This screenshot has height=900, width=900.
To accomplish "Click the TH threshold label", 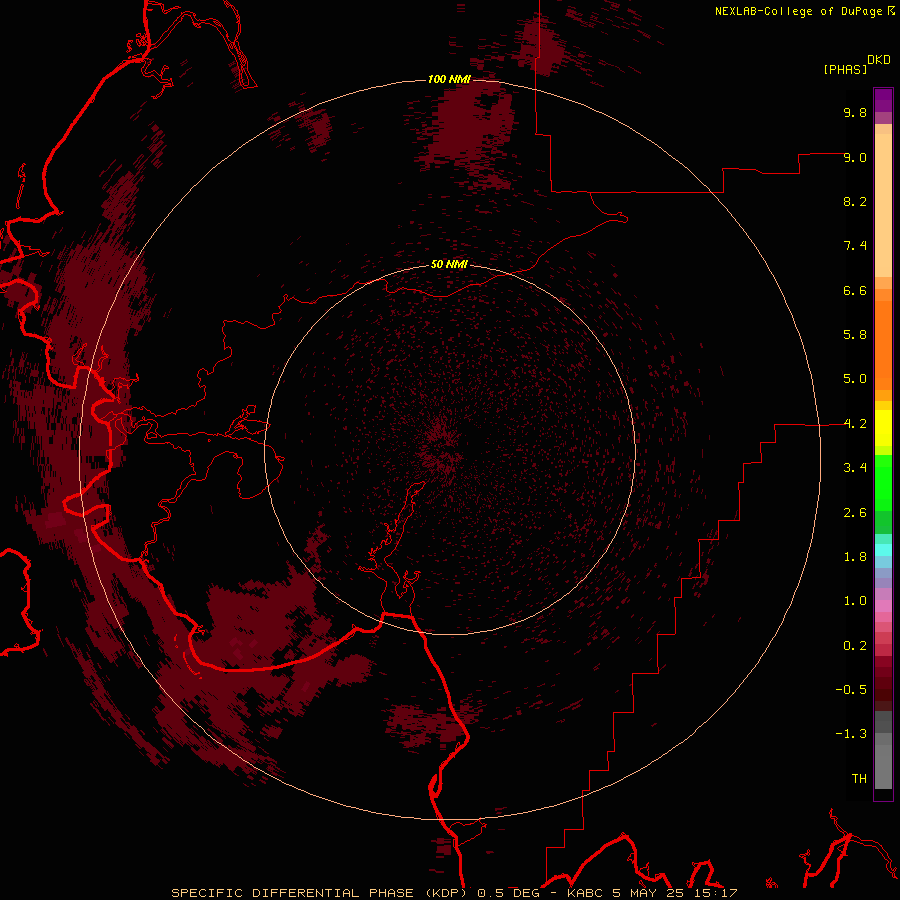I will point(859,779).
